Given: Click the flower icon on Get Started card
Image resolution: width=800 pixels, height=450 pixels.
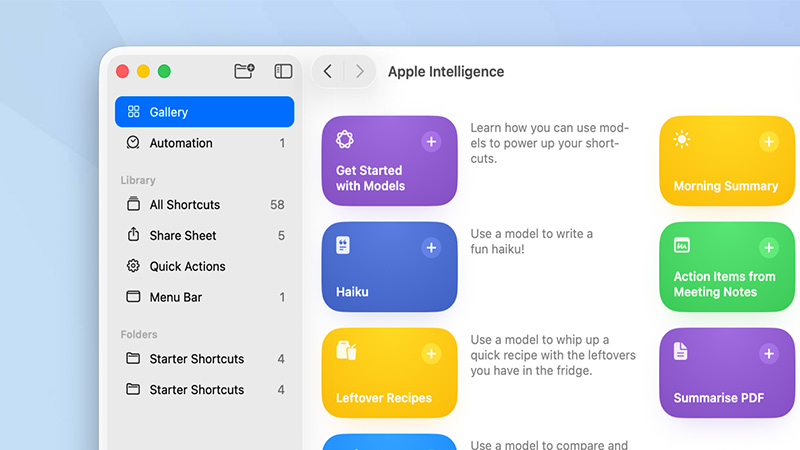Looking at the screenshot, I should point(345,139).
